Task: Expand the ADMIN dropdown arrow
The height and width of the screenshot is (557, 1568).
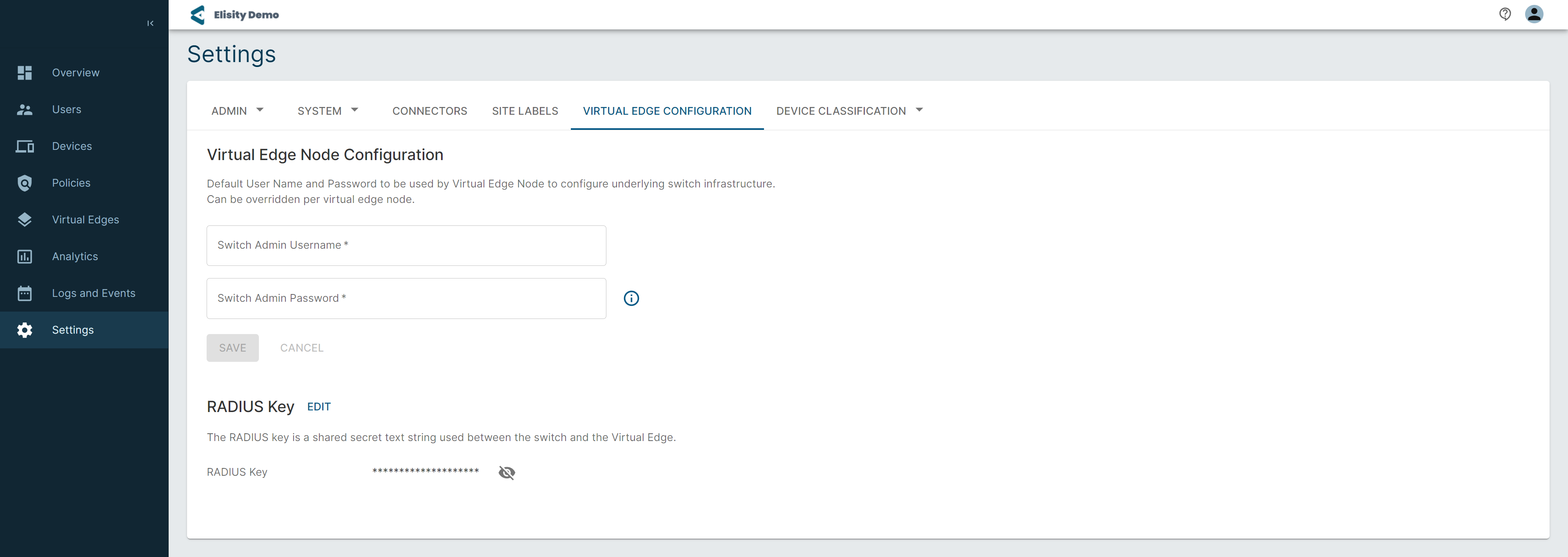Action: [x=260, y=110]
